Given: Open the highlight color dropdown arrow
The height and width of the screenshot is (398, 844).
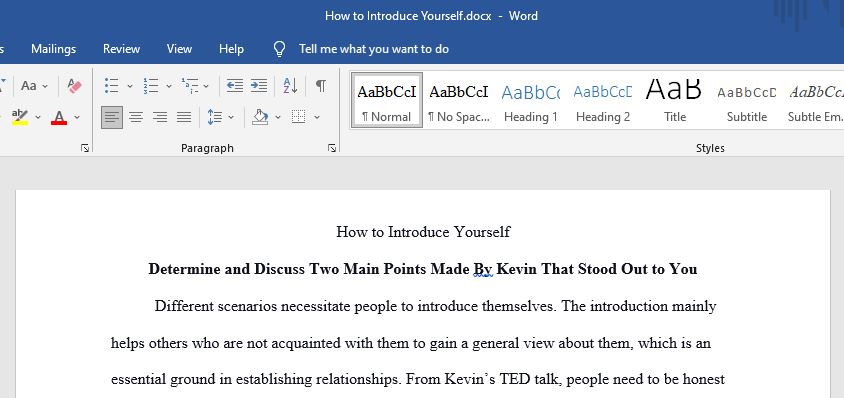Looking at the screenshot, I should point(38,117).
